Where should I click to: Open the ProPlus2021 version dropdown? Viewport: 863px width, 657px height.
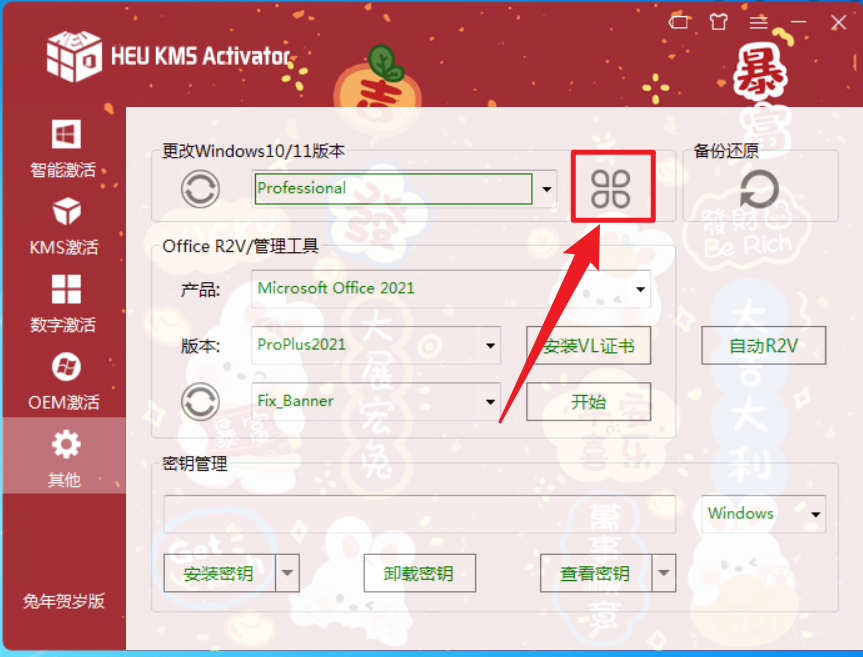(490, 346)
